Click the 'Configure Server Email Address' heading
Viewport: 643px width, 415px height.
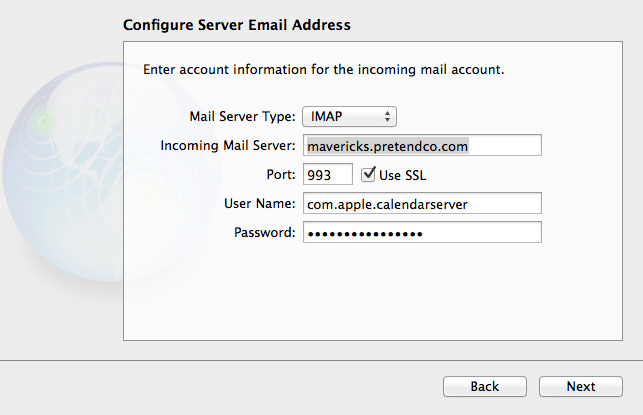coord(237,25)
